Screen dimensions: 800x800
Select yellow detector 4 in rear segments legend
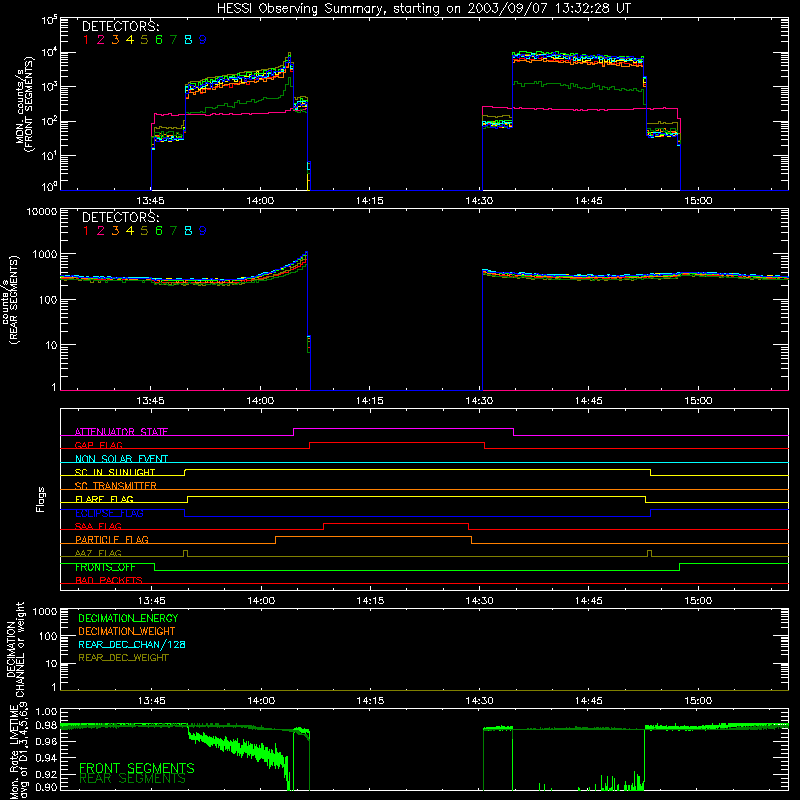point(130,231)
